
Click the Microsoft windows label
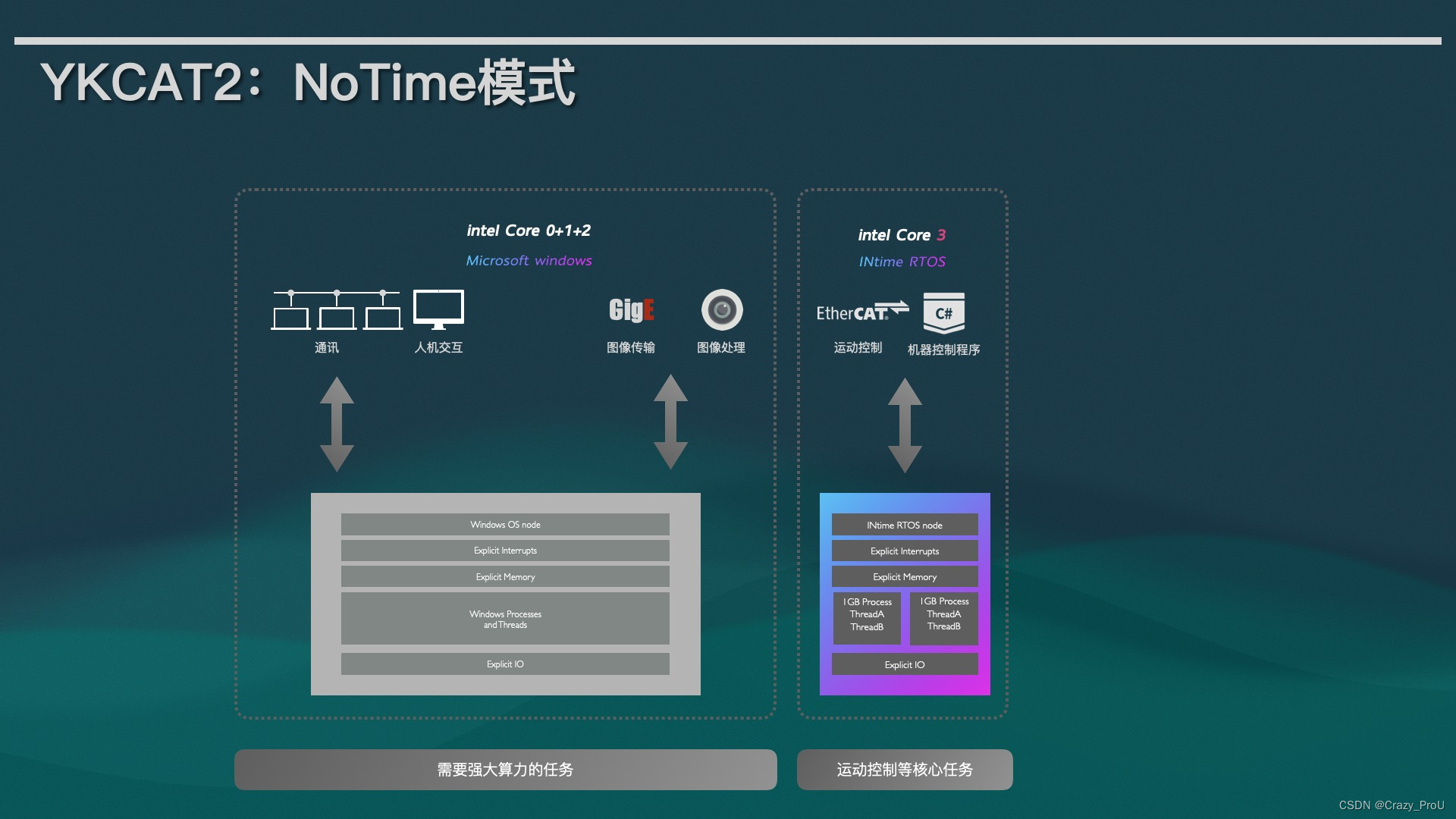click(x=529, y=260)
